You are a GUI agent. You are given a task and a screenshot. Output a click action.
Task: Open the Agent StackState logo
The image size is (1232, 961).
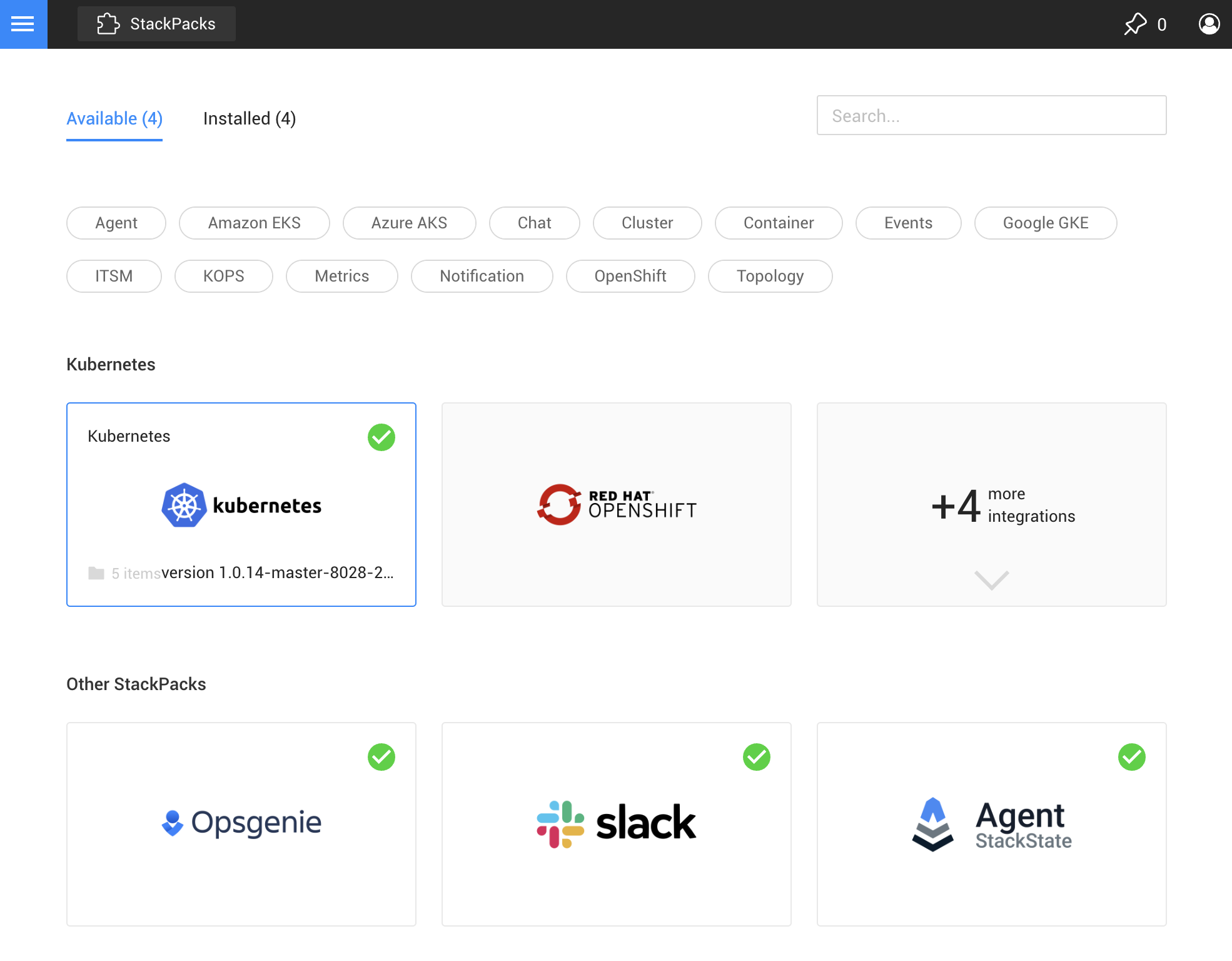[991, 823]
